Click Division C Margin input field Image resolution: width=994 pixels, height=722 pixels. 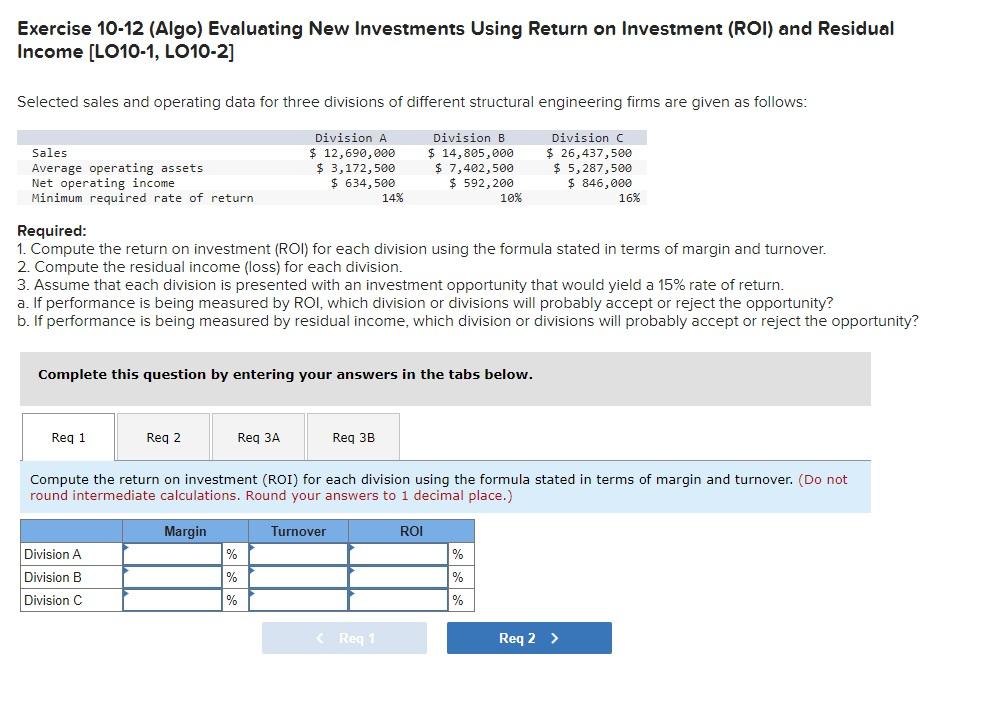(x=172, y=600)
